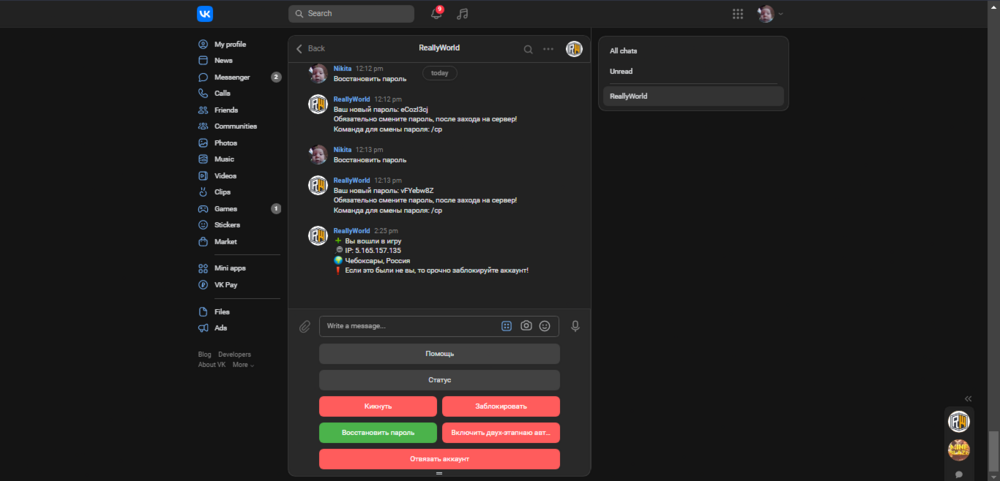This screenshot has height=481, width=1000.
Task: Click the Music sidebar icon
Action: click(203, 159)
